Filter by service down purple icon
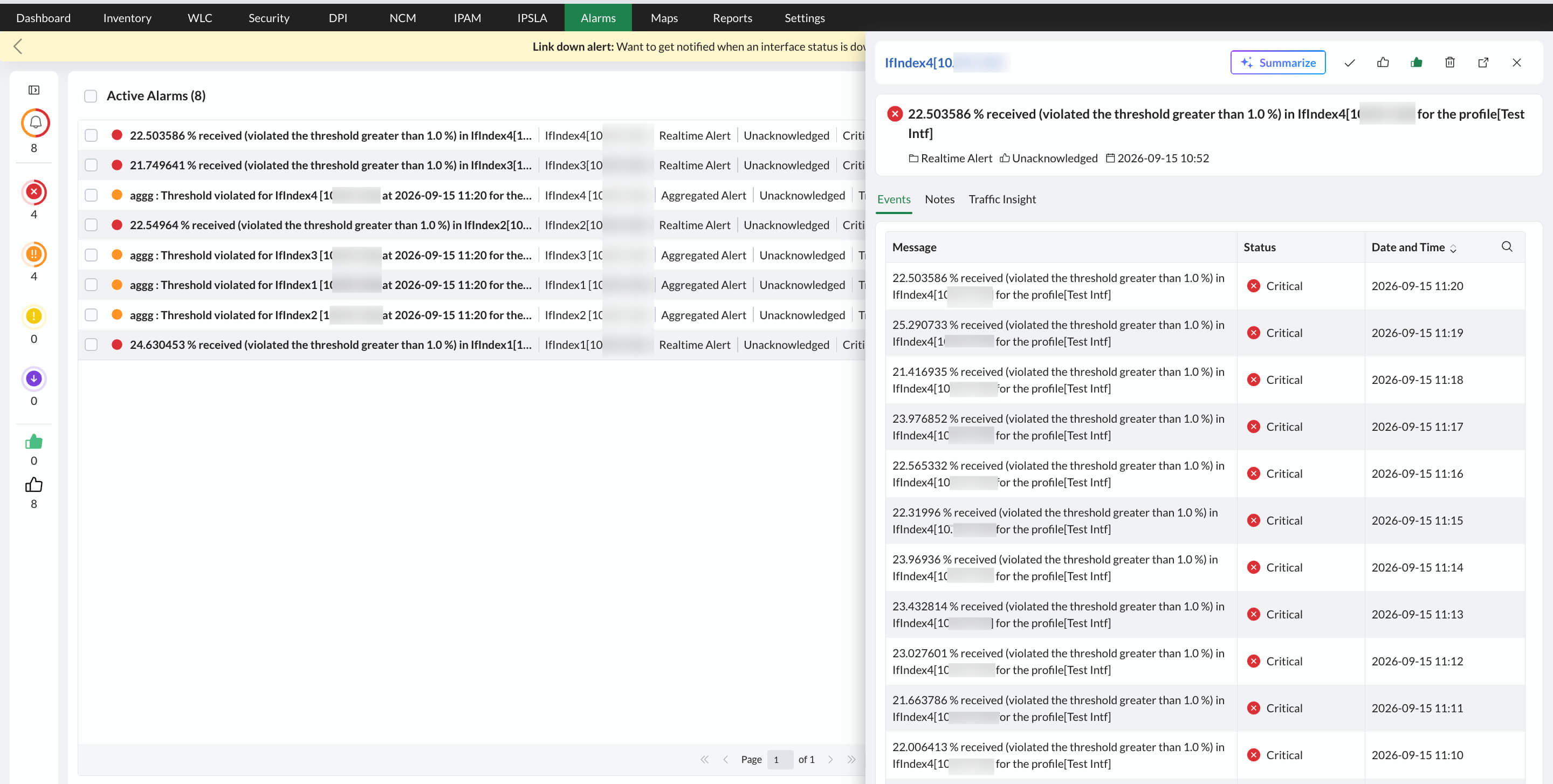The width and height of the screenshot is (1553, 784). [35, 379]
